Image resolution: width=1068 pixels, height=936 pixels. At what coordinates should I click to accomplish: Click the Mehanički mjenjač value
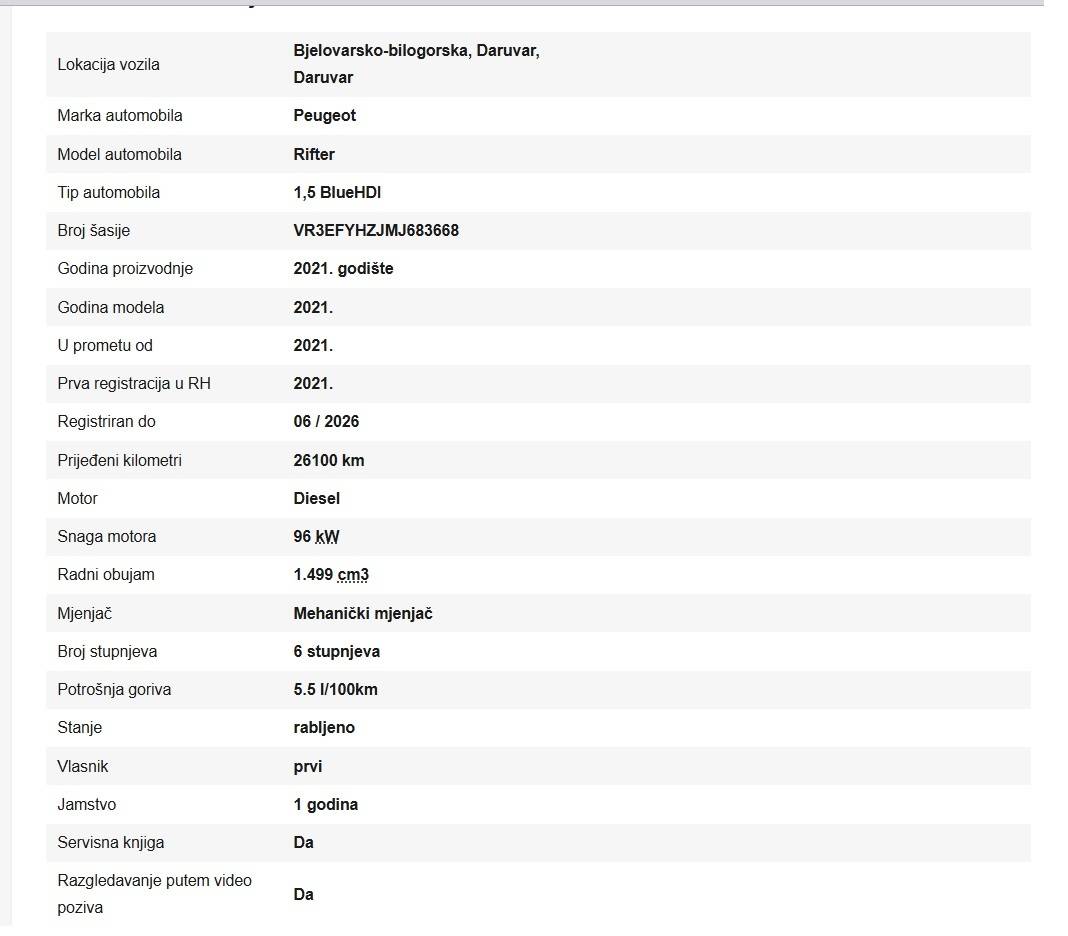tap(363, 614)
